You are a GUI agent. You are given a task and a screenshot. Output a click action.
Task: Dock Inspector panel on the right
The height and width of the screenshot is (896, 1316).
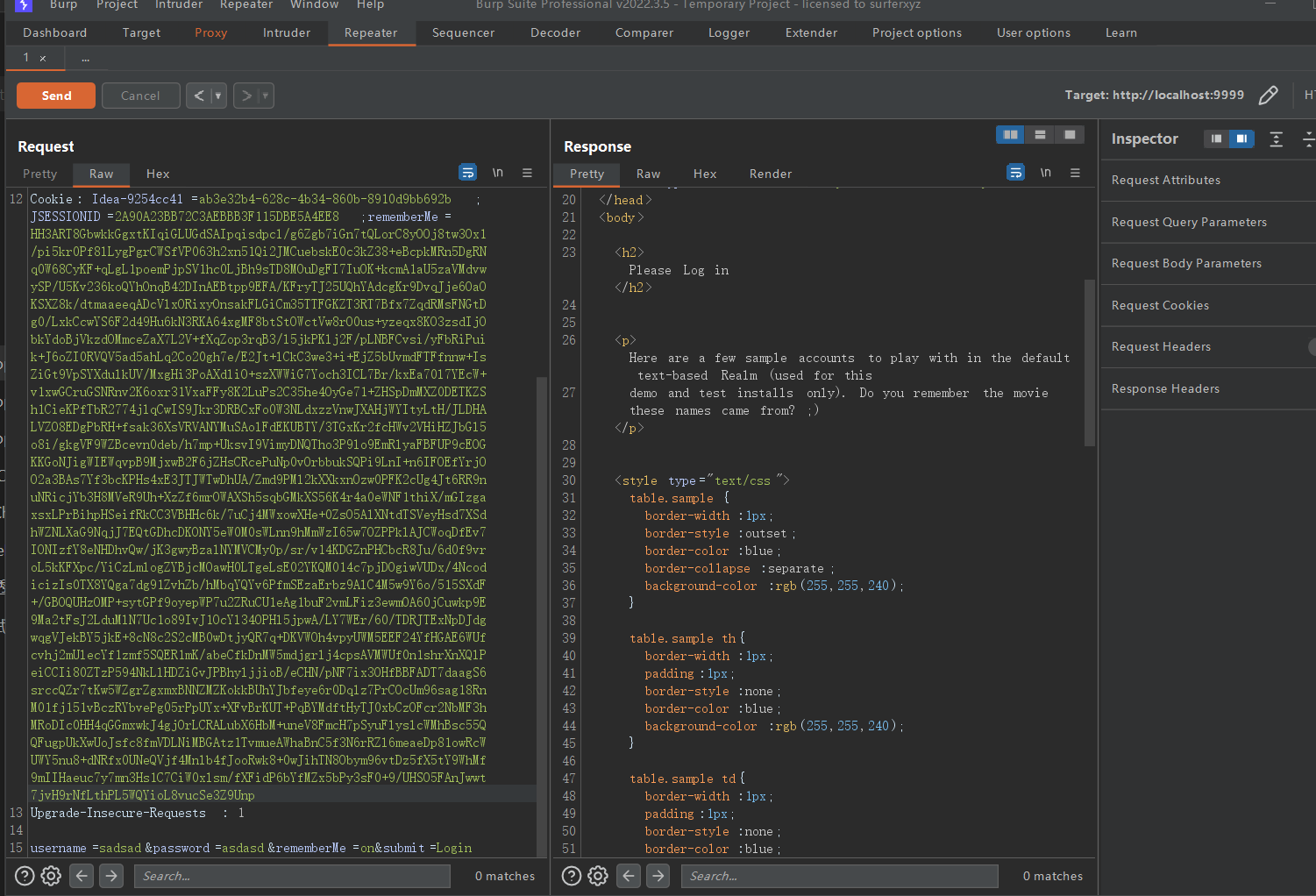click(1241, 139)
